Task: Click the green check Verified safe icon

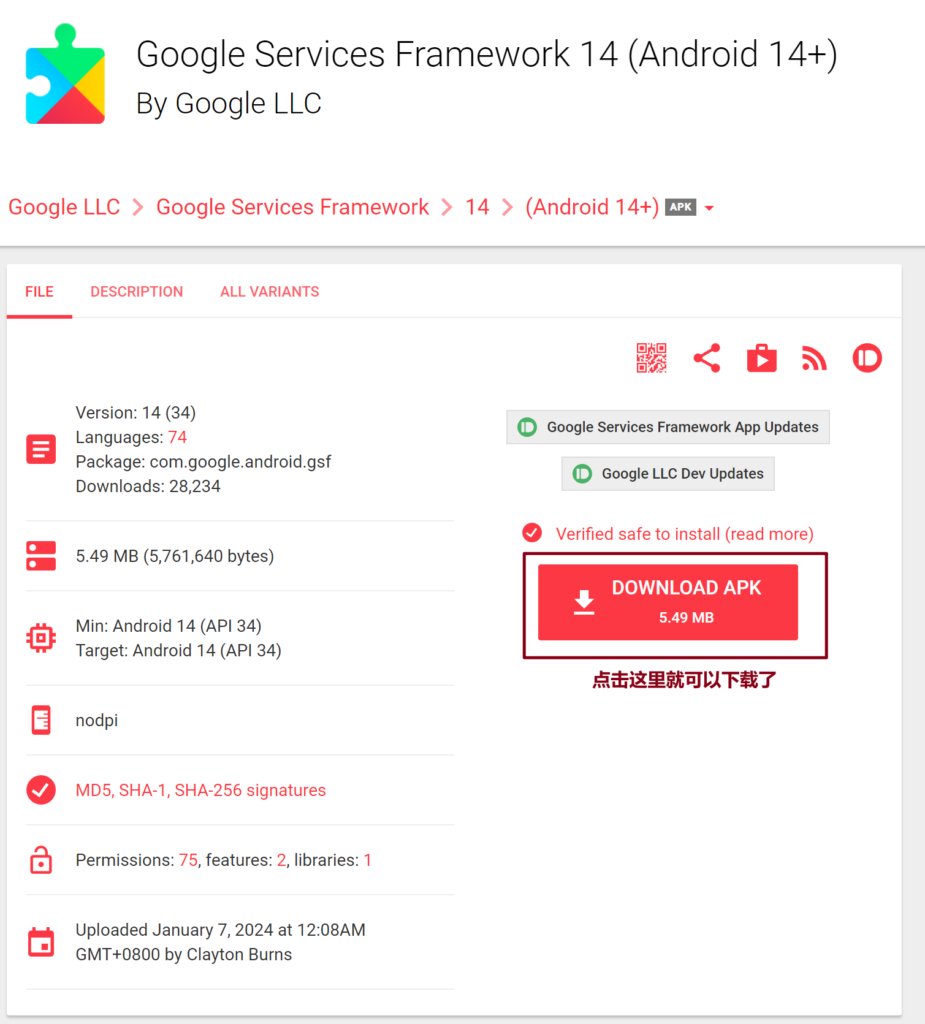Action: click(532, 533)
